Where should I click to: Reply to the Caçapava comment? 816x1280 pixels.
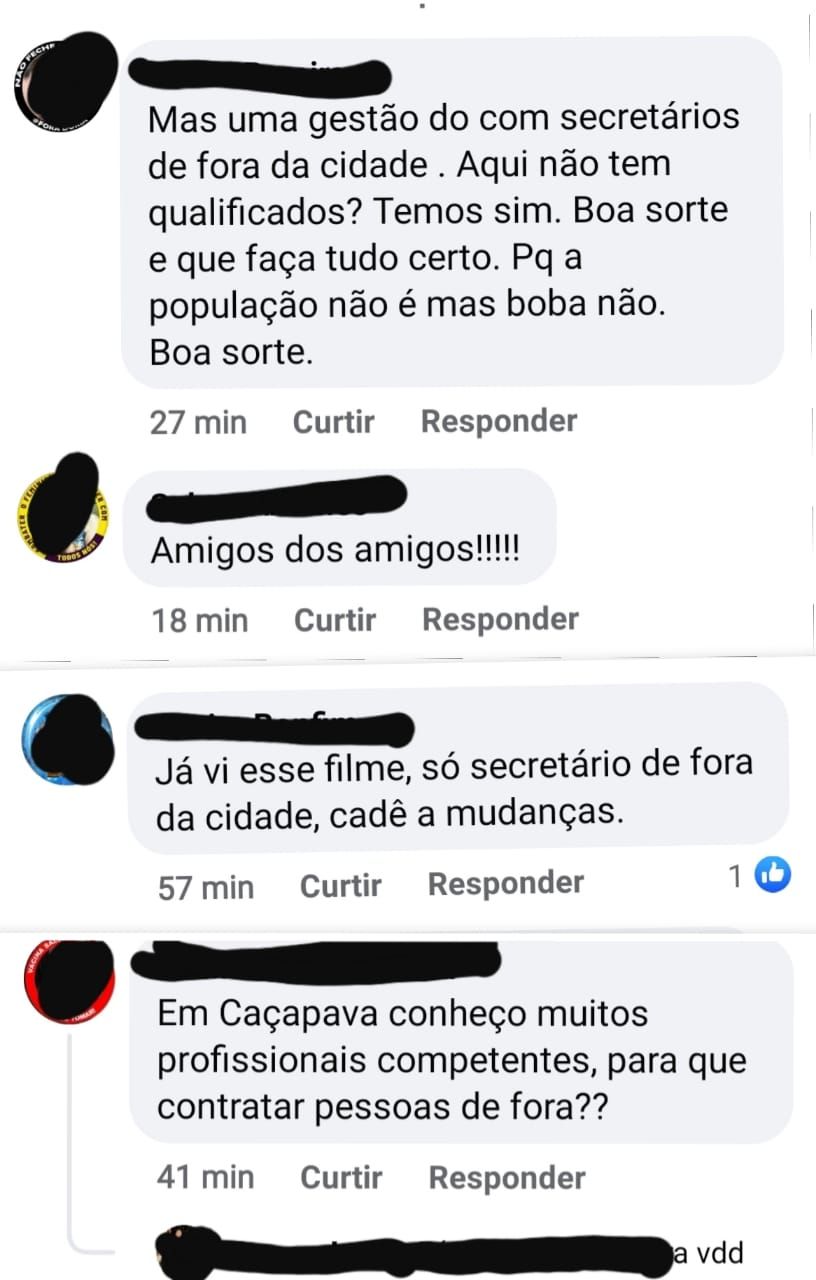[x=507, y=1178]
